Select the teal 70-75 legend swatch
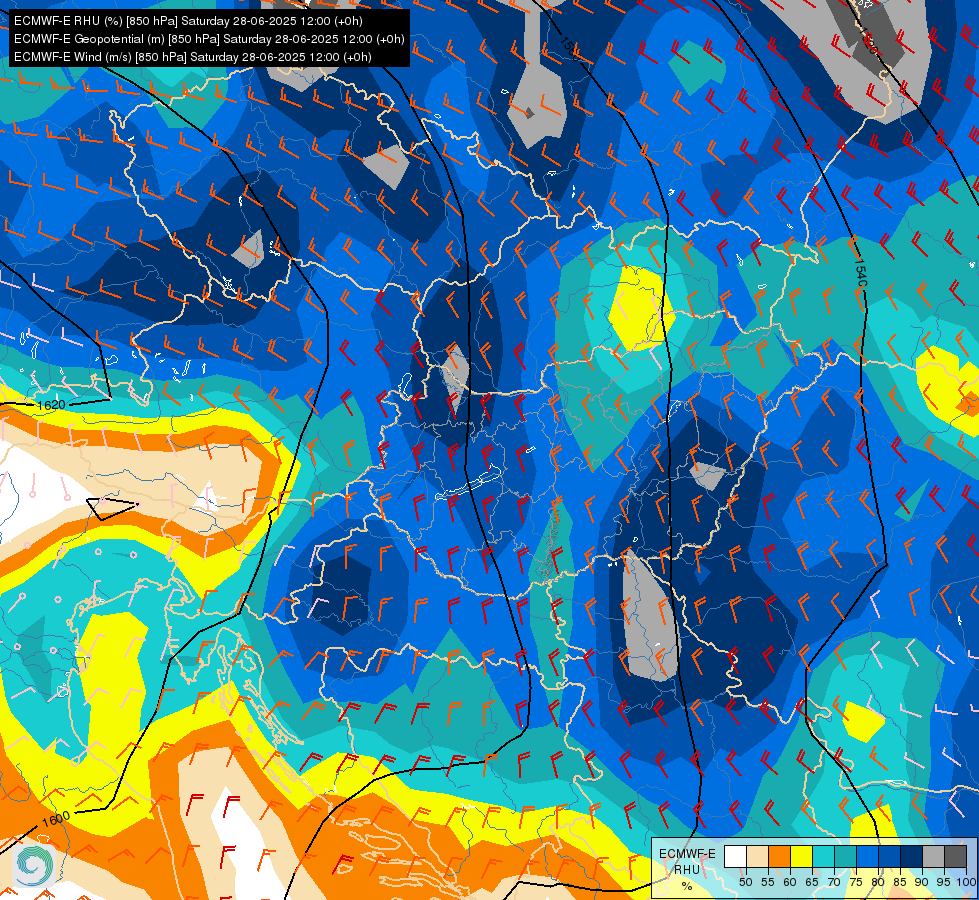979x900 pixels. (845, 856)
